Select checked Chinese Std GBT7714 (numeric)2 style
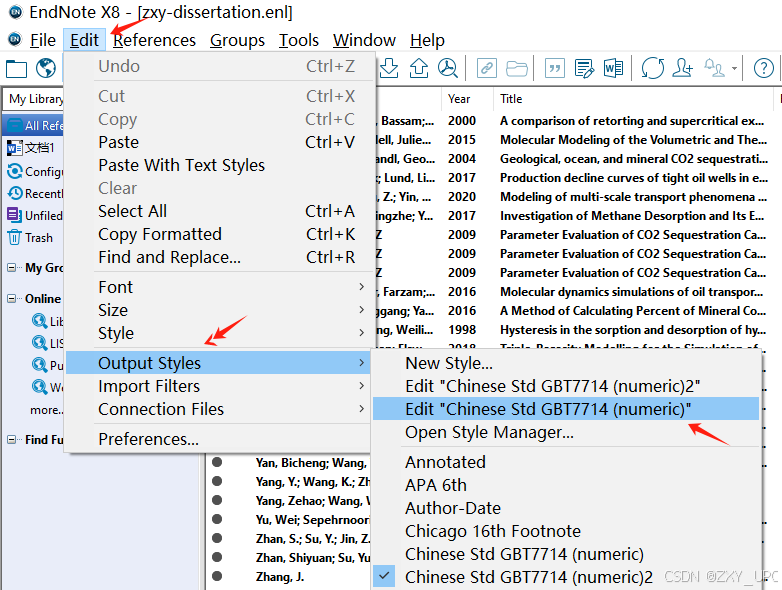Viewport: 782px width, 590px height. coord(566,577)
